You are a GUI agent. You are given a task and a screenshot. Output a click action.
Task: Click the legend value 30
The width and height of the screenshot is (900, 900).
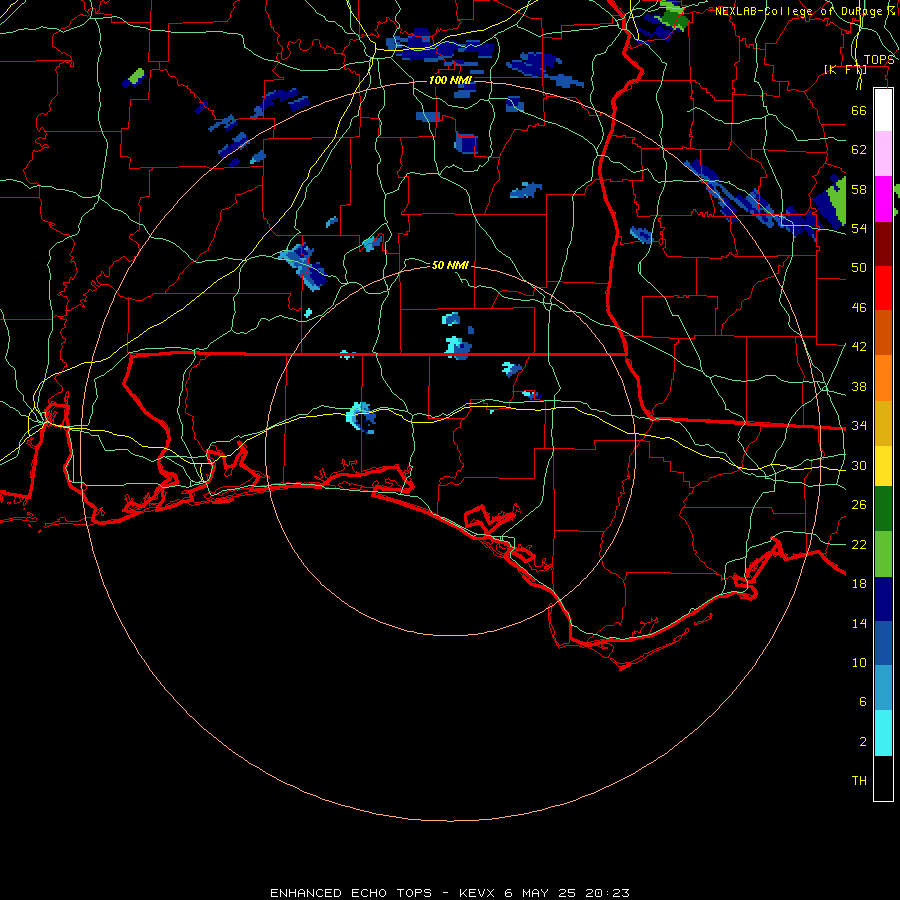click(859, 465)
